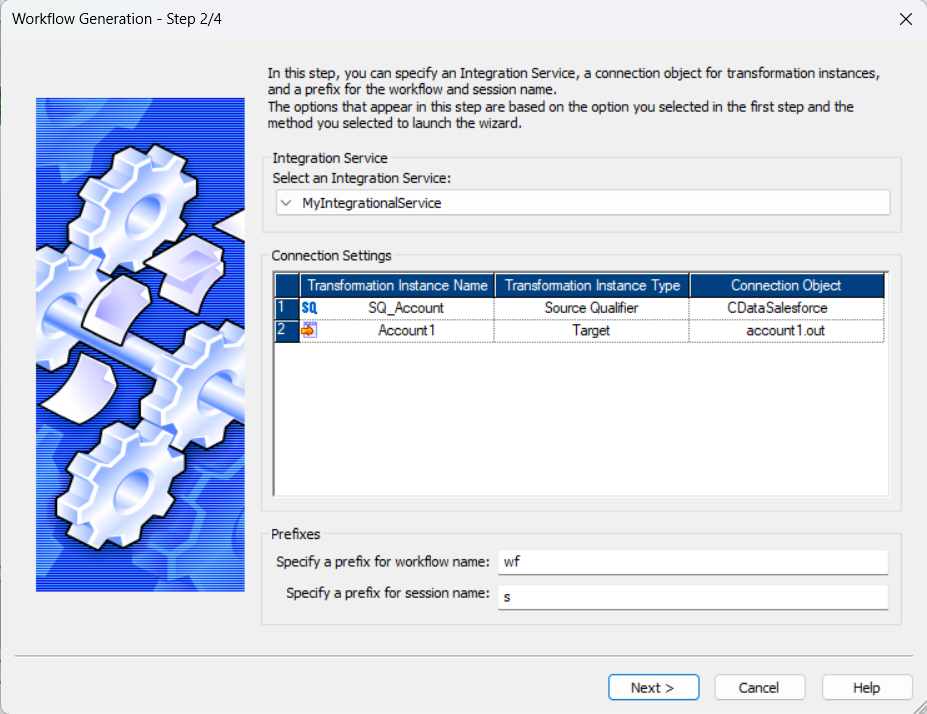Click the close X of the wizard window
The height and width of the screenshot is (714, 927).
point(905,19)
